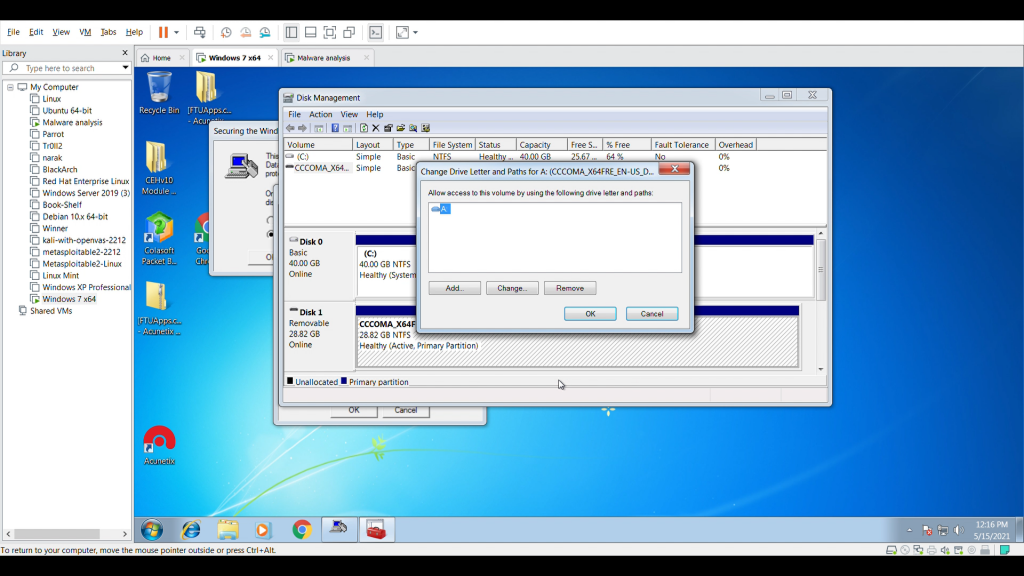Screen dimensions: 1024x576
Task: Select Shared VMs in the Library tree
Action: (x=50, y=311)
